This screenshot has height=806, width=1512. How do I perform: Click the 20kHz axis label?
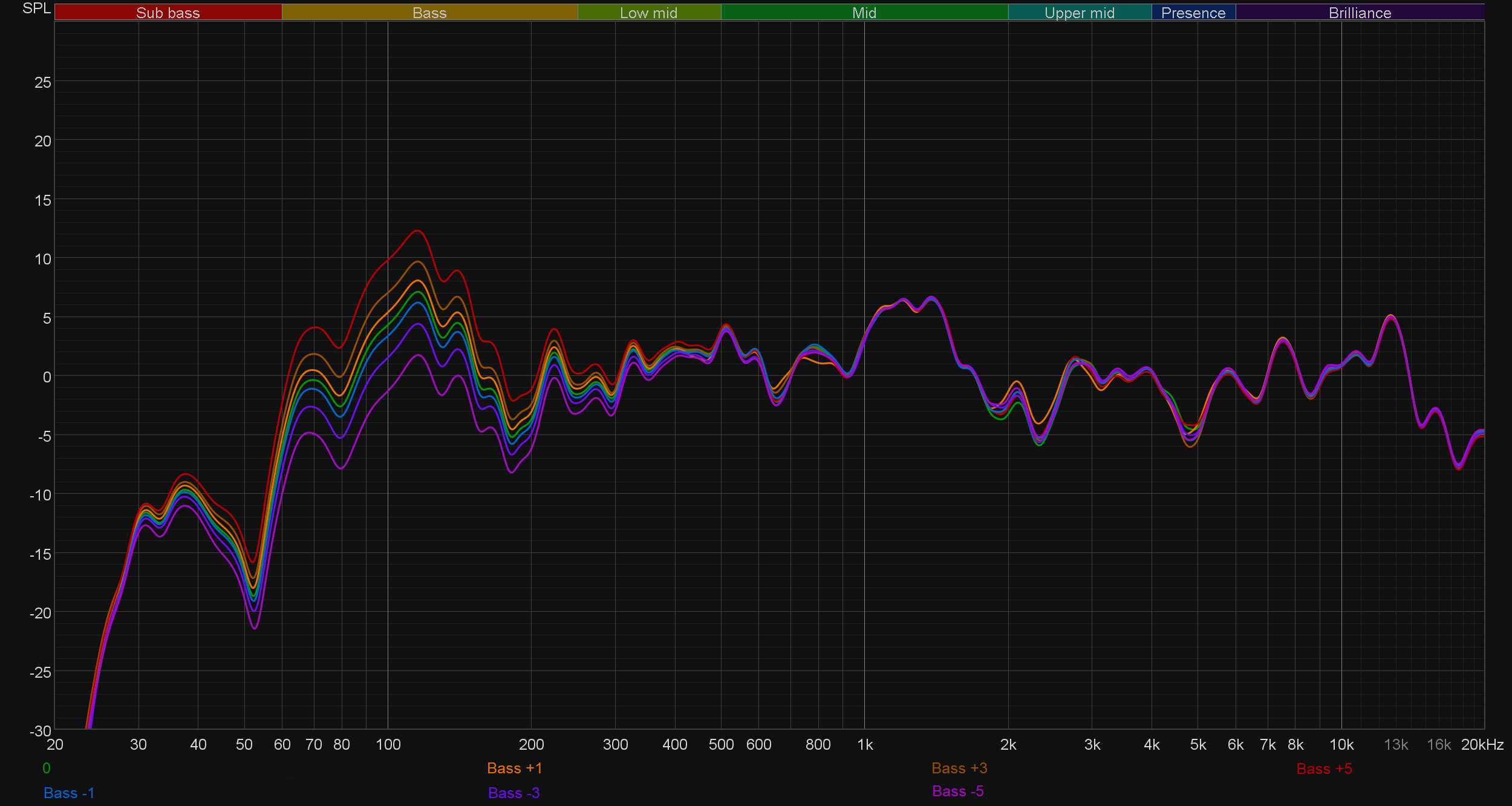1482,744
